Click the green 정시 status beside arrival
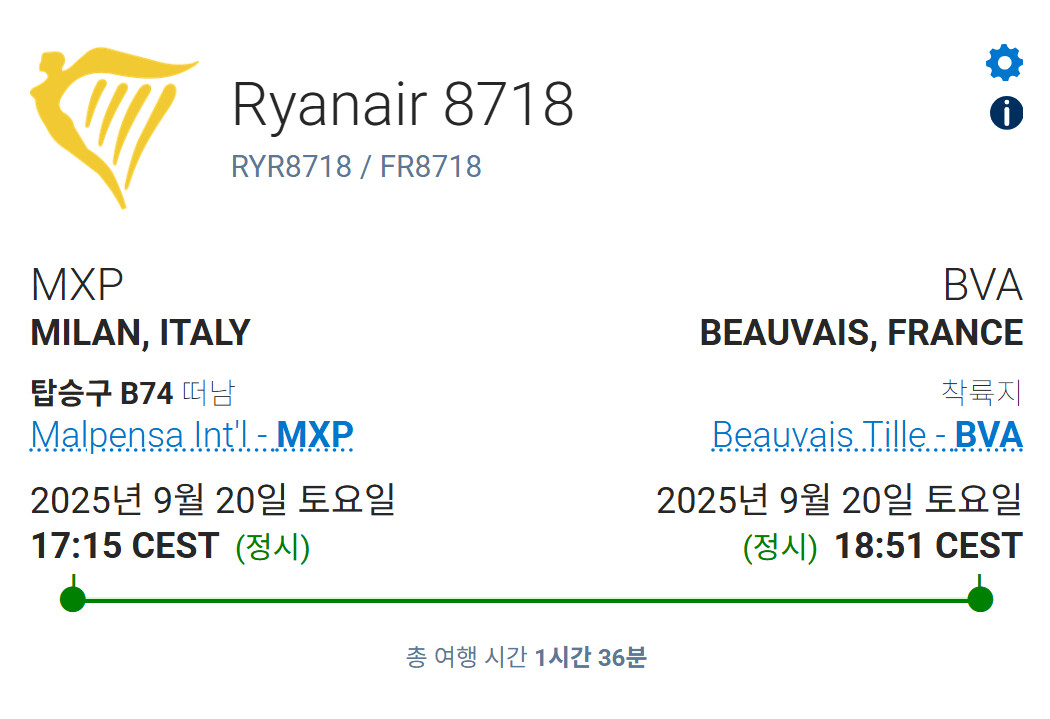This screenshot has height=719, width=1050. [780, 547]
